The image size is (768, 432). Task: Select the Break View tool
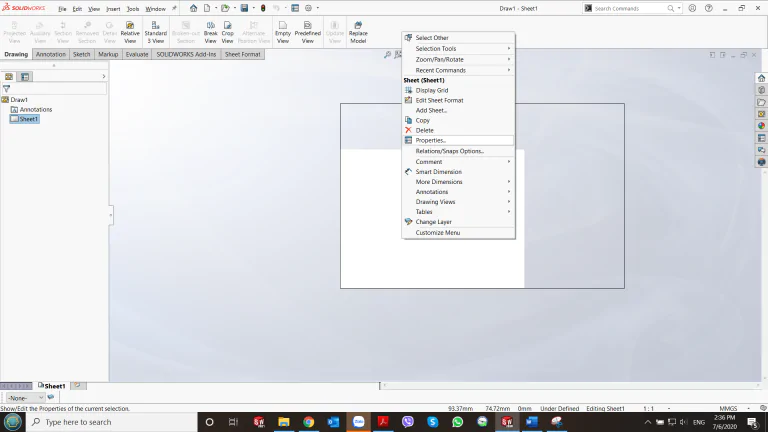click(211, 32)
